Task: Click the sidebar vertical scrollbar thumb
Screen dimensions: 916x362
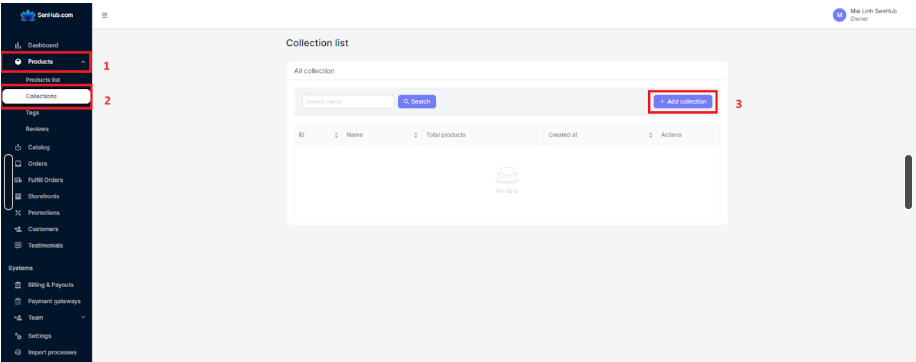Action: tap(8, 182)
